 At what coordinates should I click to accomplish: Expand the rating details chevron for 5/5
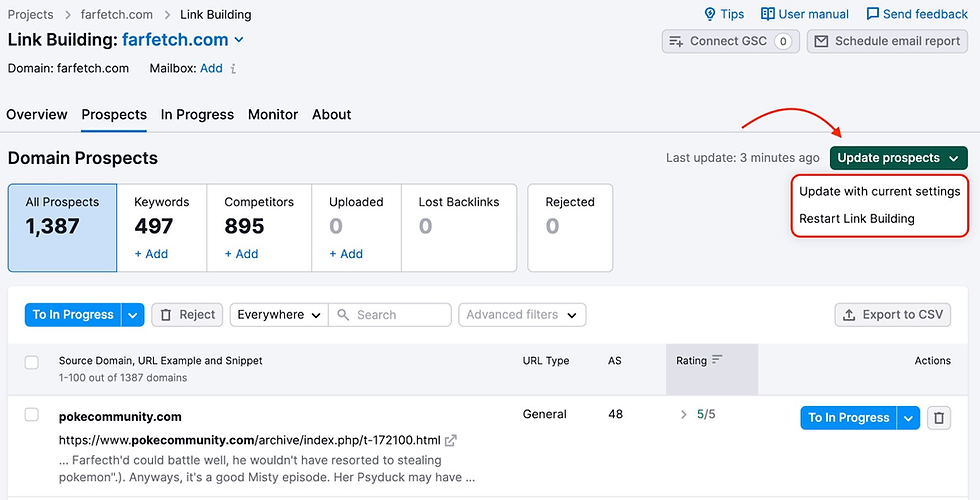tap(684, 414)
